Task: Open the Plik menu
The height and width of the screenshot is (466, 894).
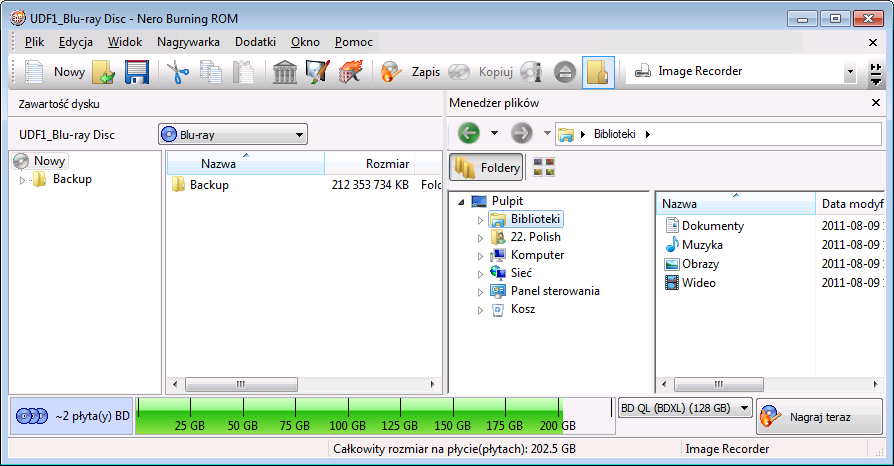Action: pyautogui.click(x=34, y=42)
